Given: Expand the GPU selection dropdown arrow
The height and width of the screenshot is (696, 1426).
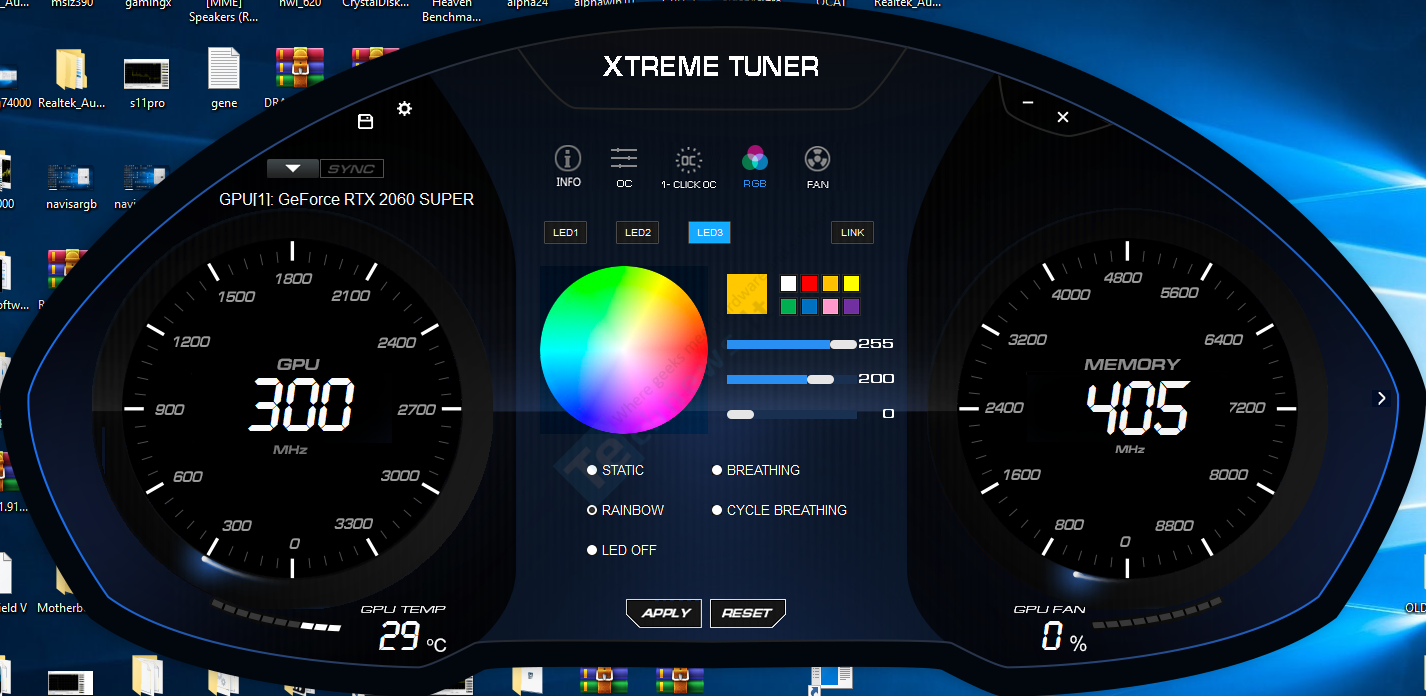Looking at the screenshot, I should (x=293, y=169).
